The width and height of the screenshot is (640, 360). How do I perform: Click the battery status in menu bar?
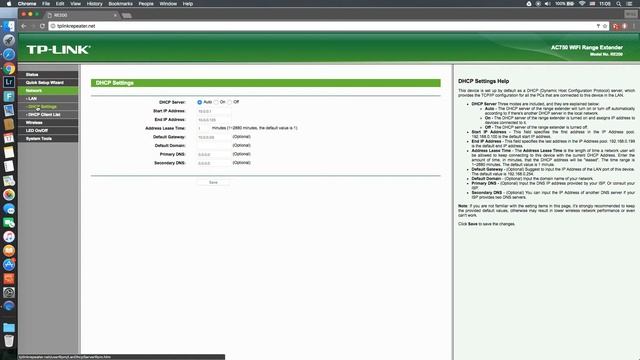coord(565,4)
